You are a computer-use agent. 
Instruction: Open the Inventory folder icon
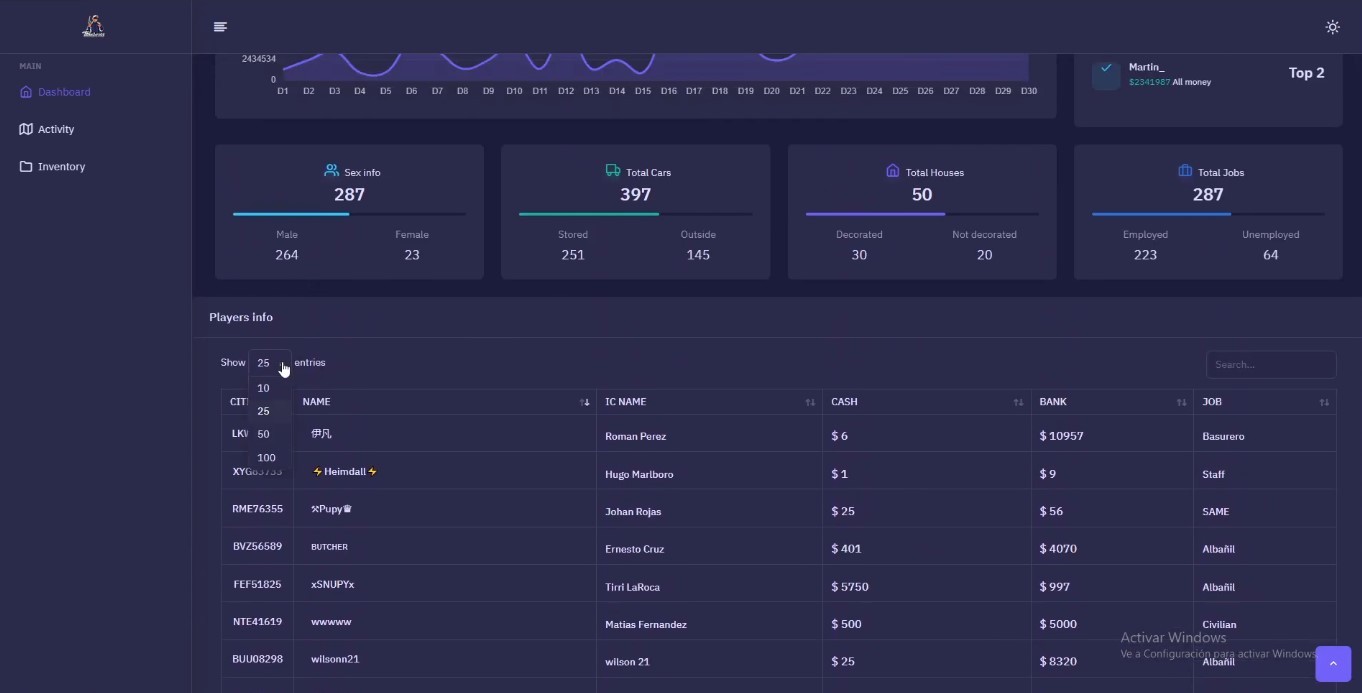(26, 167)
